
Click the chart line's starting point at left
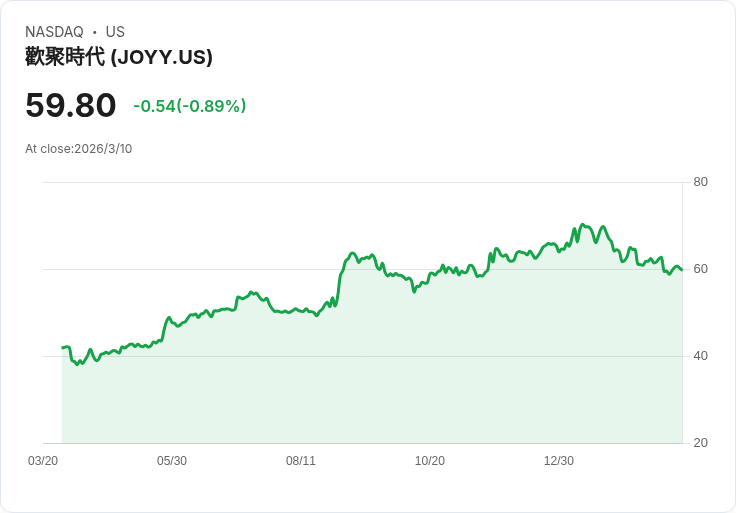[62, 348]
